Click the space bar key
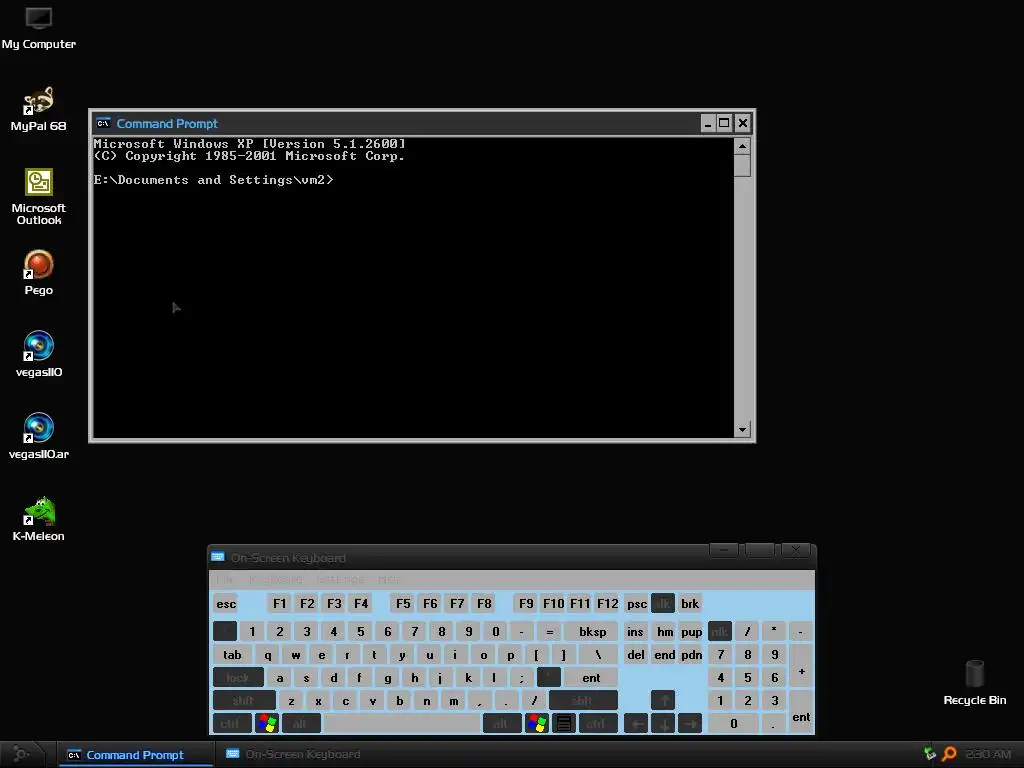Viewport: 1024px width, 768px height. click(402, 724)
